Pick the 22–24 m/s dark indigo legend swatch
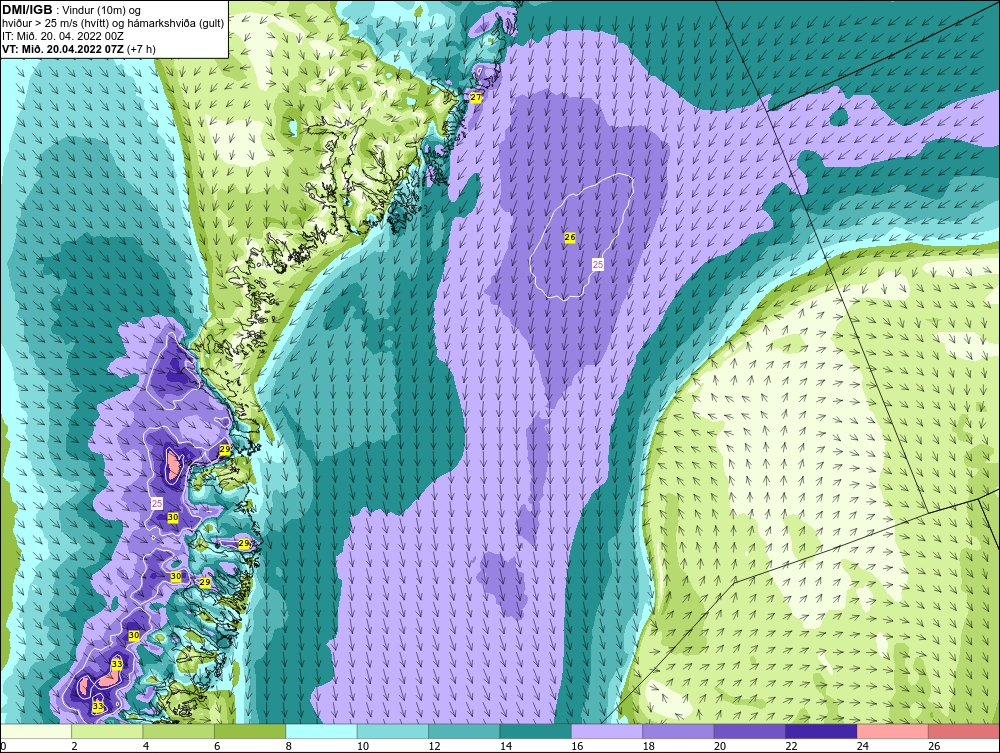1000x753 pixels. click(821, 731)
